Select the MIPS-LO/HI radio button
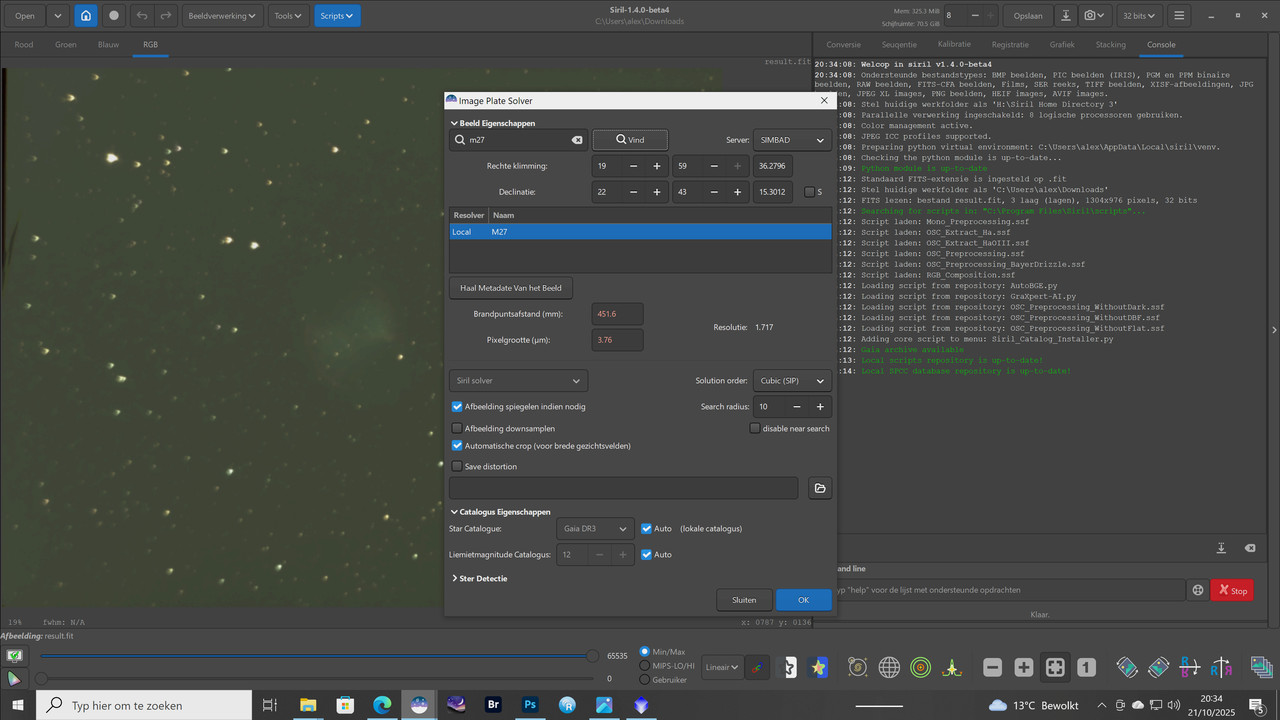Screen dimensions: 1280x720 [645, 665]
